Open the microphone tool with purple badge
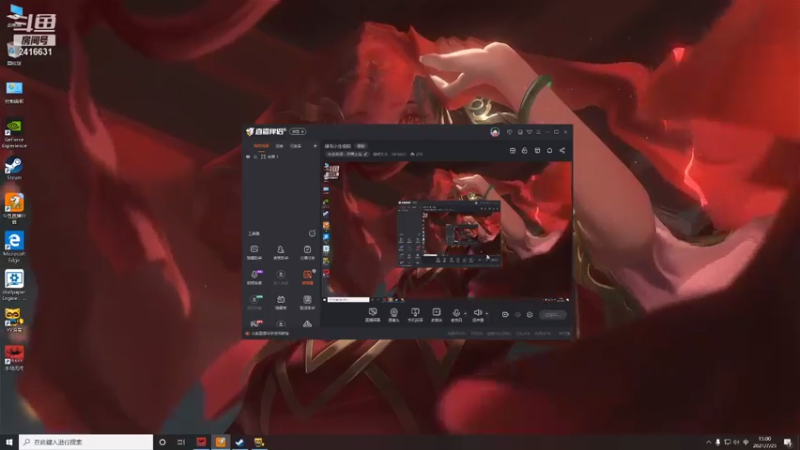 pos(255,277)
